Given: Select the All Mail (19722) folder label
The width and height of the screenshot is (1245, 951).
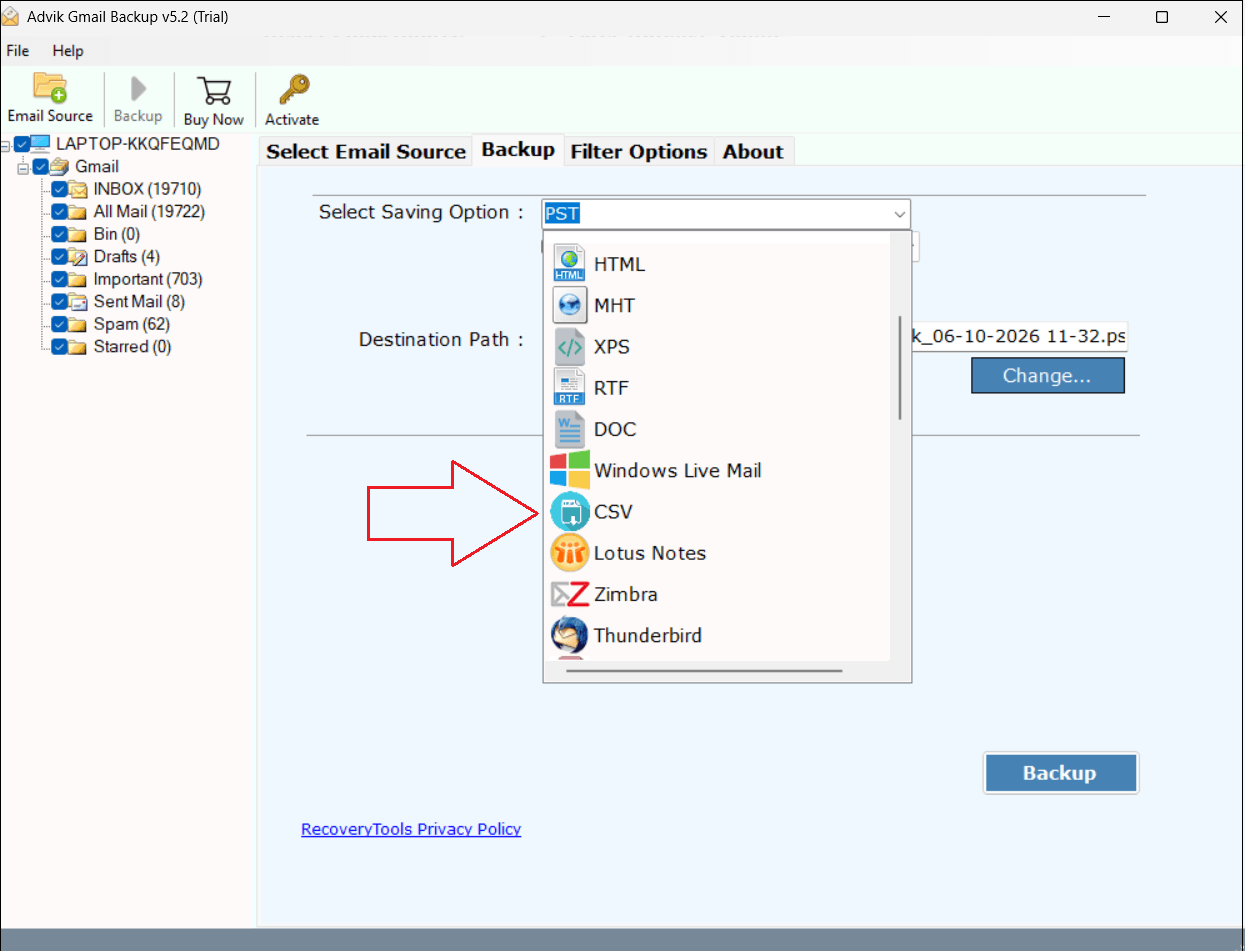Looking at the screenshot, I should point(149,212).
